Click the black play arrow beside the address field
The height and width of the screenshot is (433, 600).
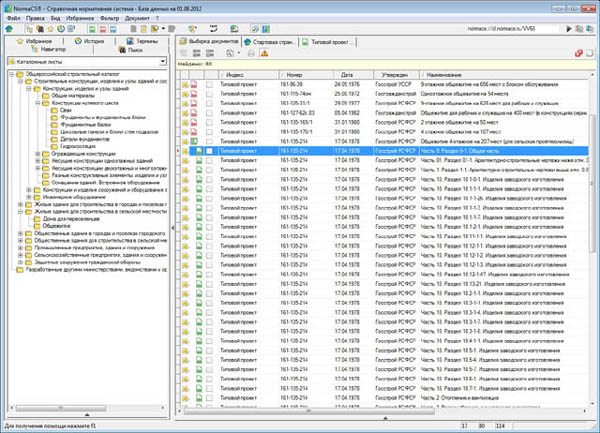tap(569, 29)
